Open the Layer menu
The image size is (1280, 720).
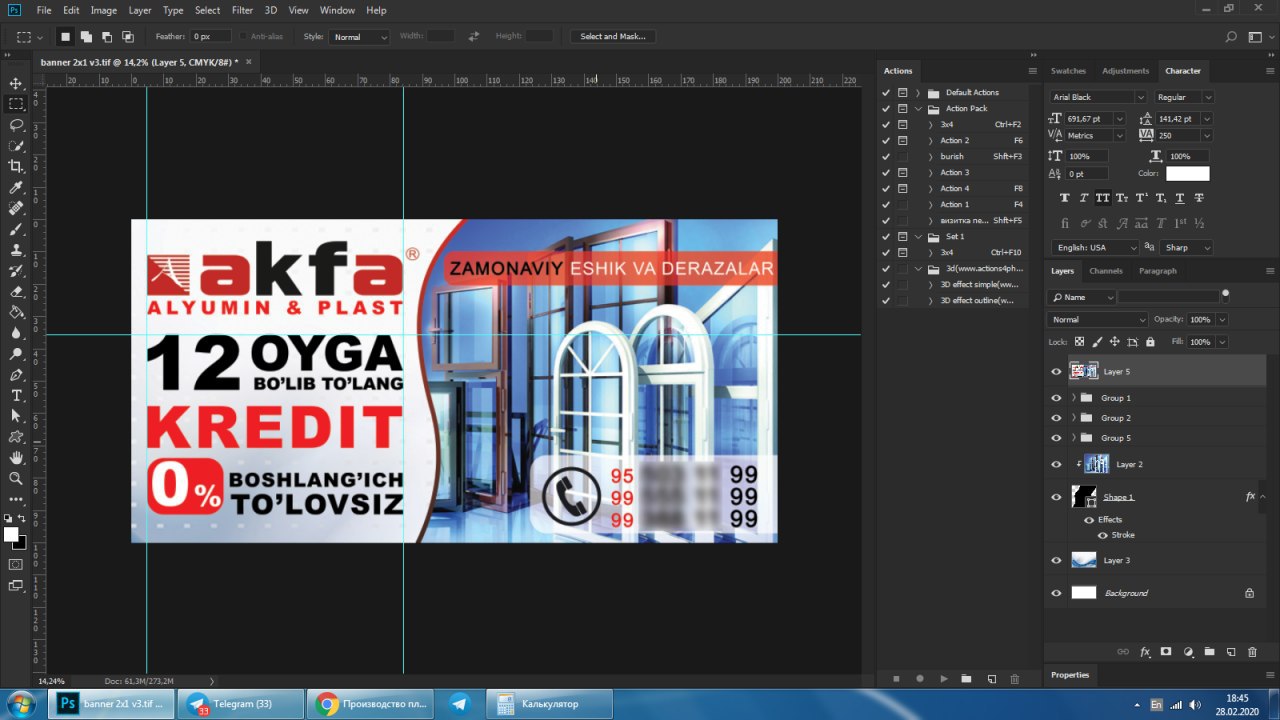(x=140, y=10)
